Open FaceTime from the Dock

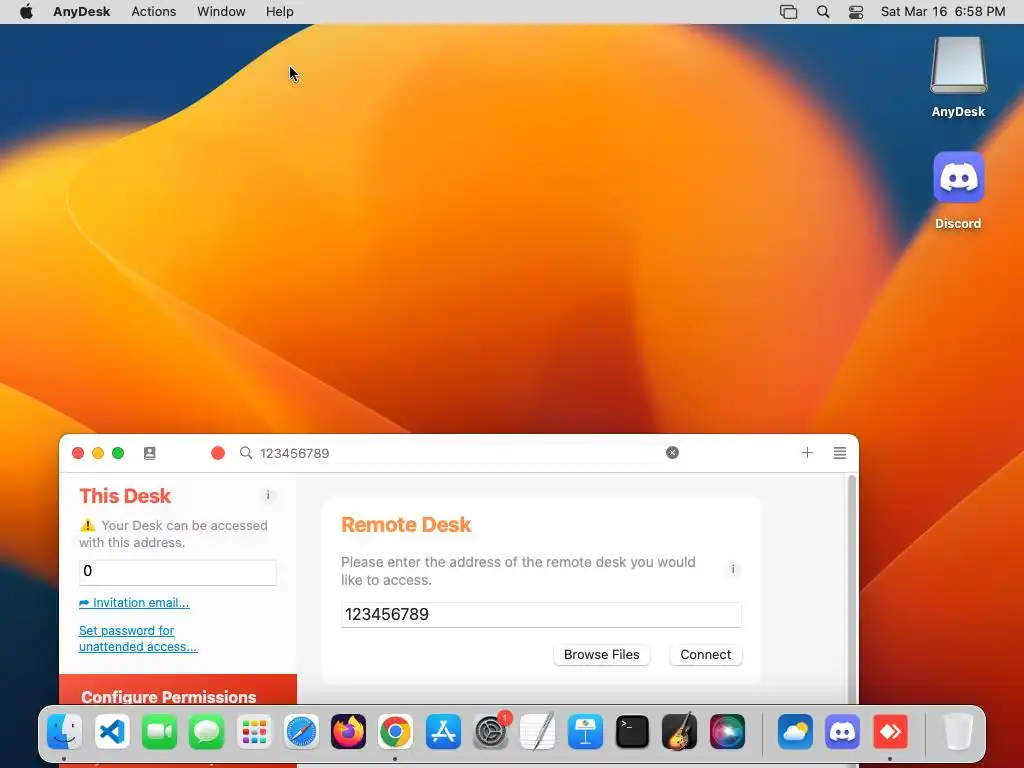pos(159,731)
